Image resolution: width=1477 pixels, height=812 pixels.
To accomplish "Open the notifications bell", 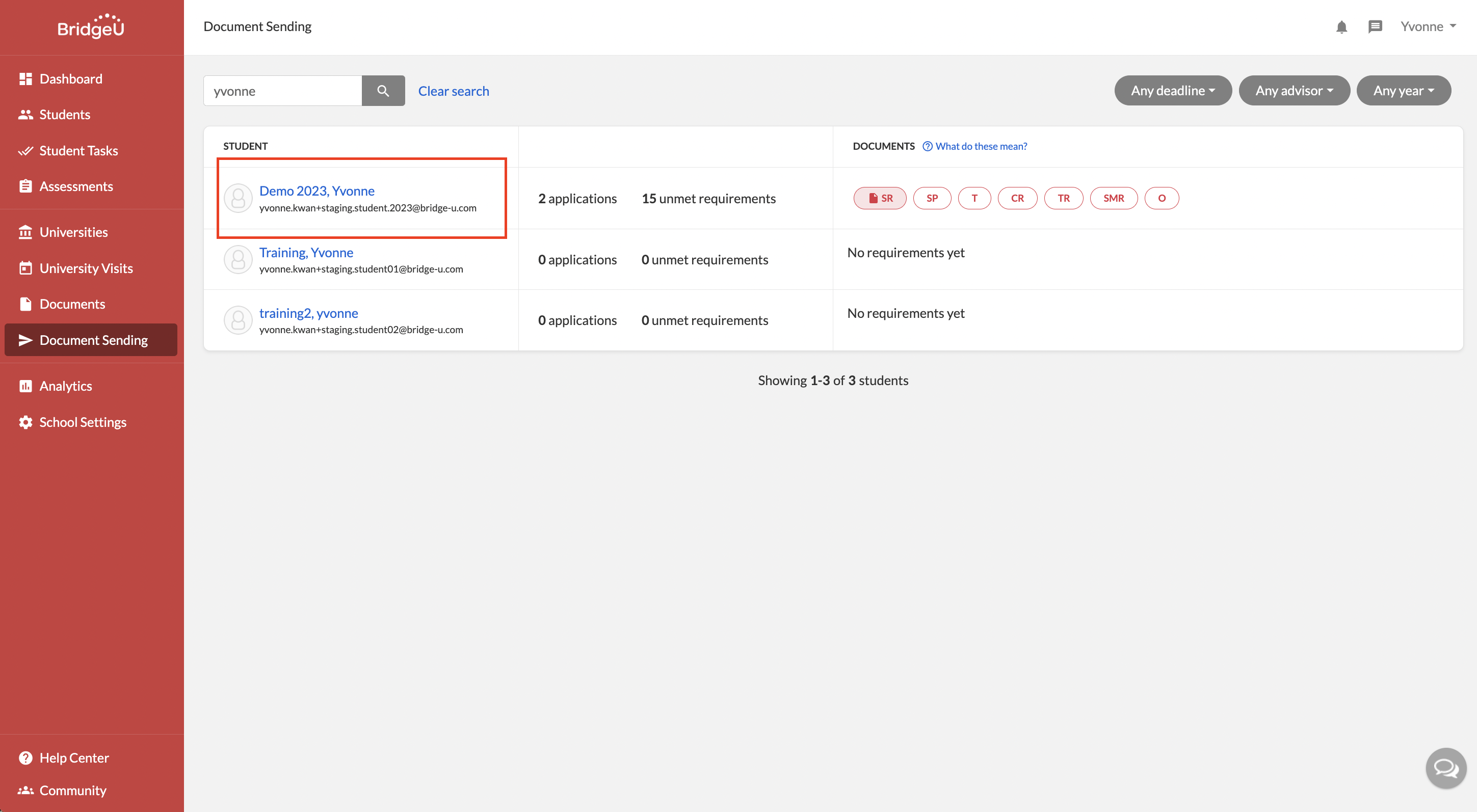I will 1341,27.
